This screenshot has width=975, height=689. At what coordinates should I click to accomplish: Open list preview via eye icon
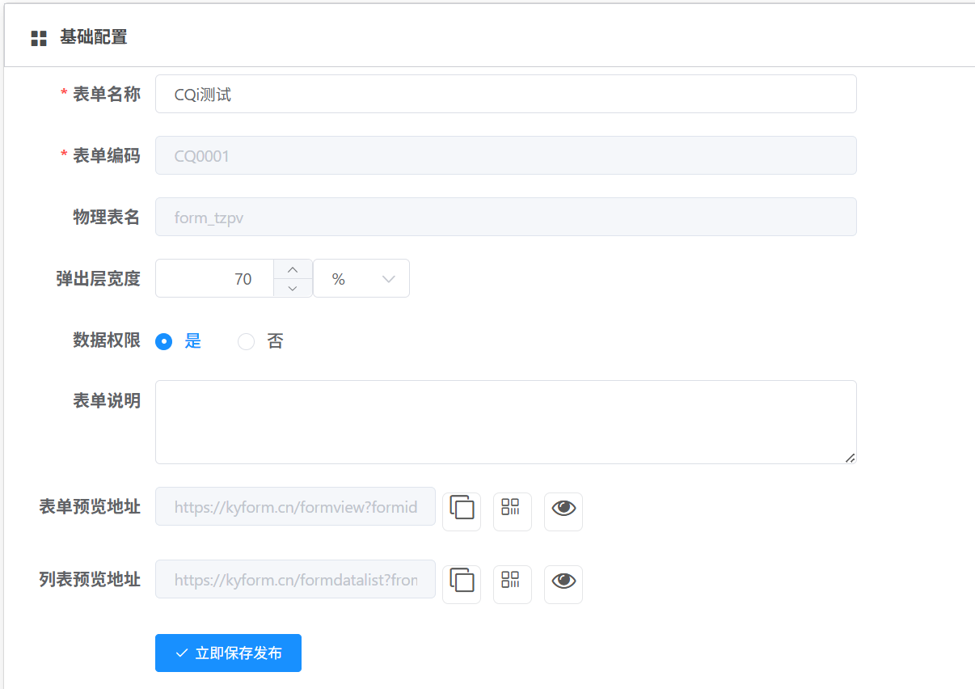pyautogui.click(x=563, y=581)
